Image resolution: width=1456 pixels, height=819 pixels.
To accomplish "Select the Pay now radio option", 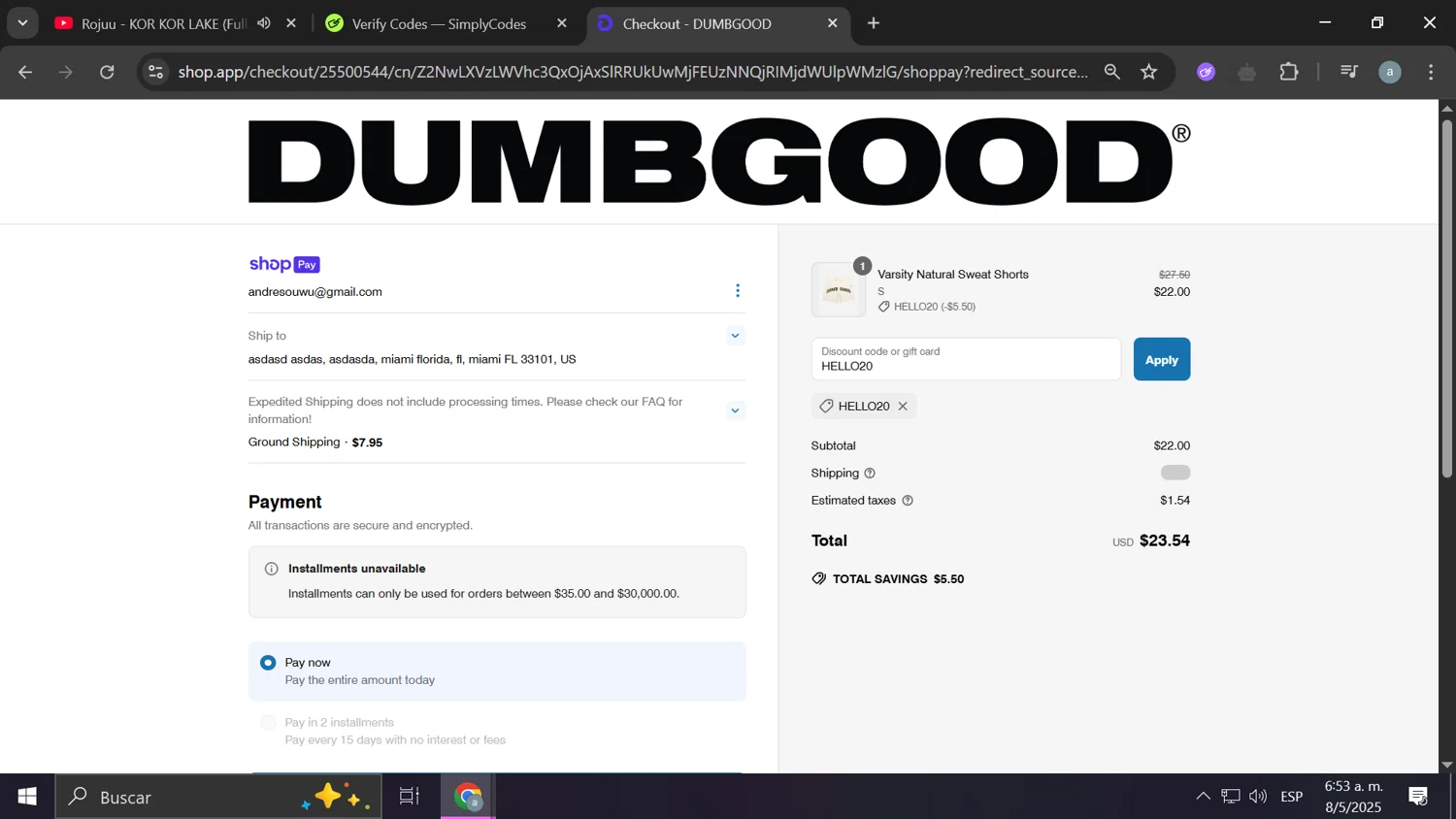I will (x=268, y=663).
